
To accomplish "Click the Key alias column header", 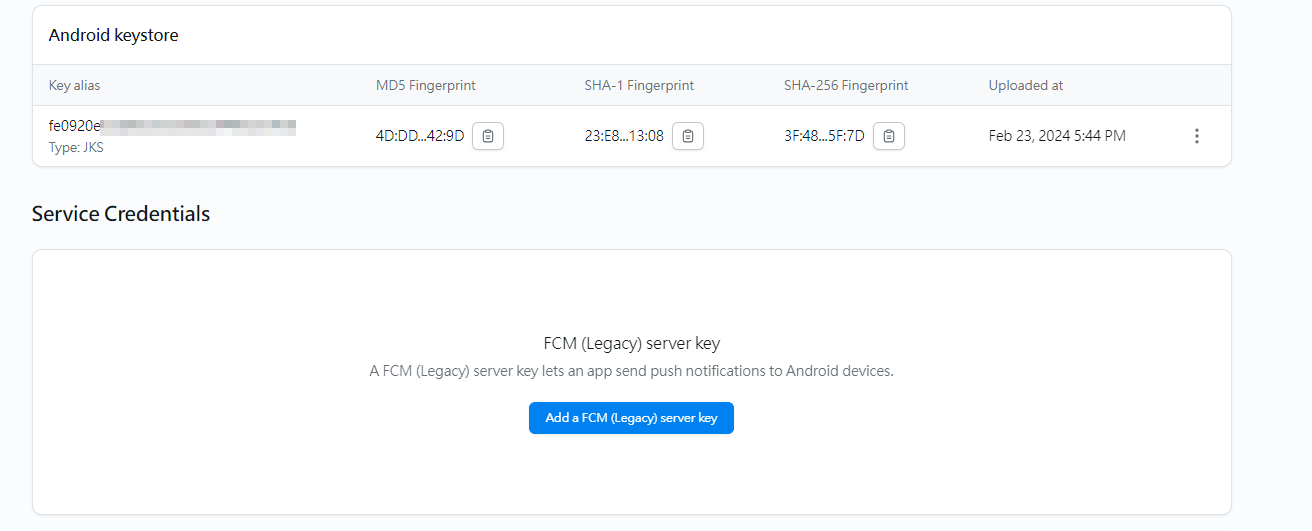I will (x=75, y=86).
